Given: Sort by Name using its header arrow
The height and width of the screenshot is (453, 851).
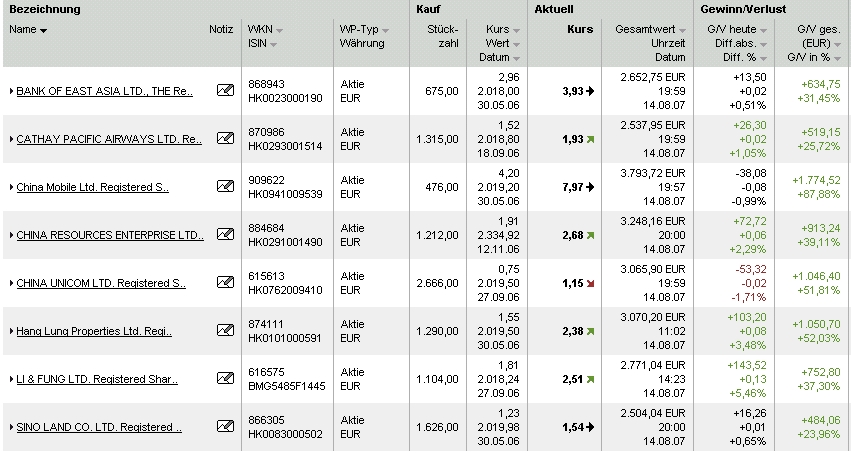Looking at the screenshot, I should click(43, 31).
